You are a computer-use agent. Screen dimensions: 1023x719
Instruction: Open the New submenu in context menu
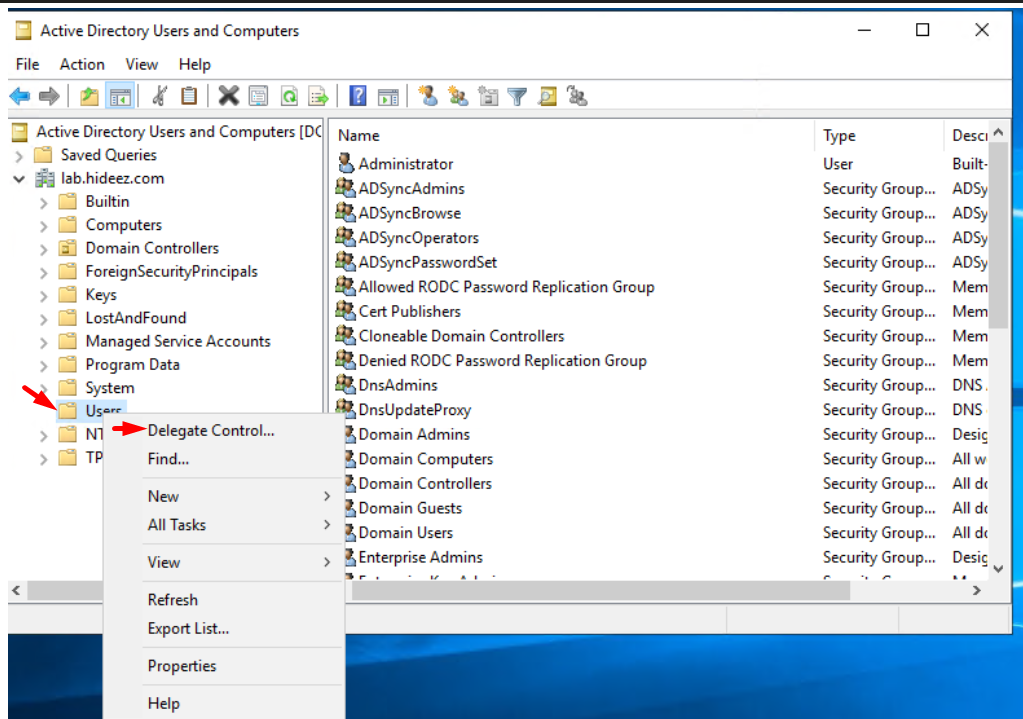(x=164, y=496)
